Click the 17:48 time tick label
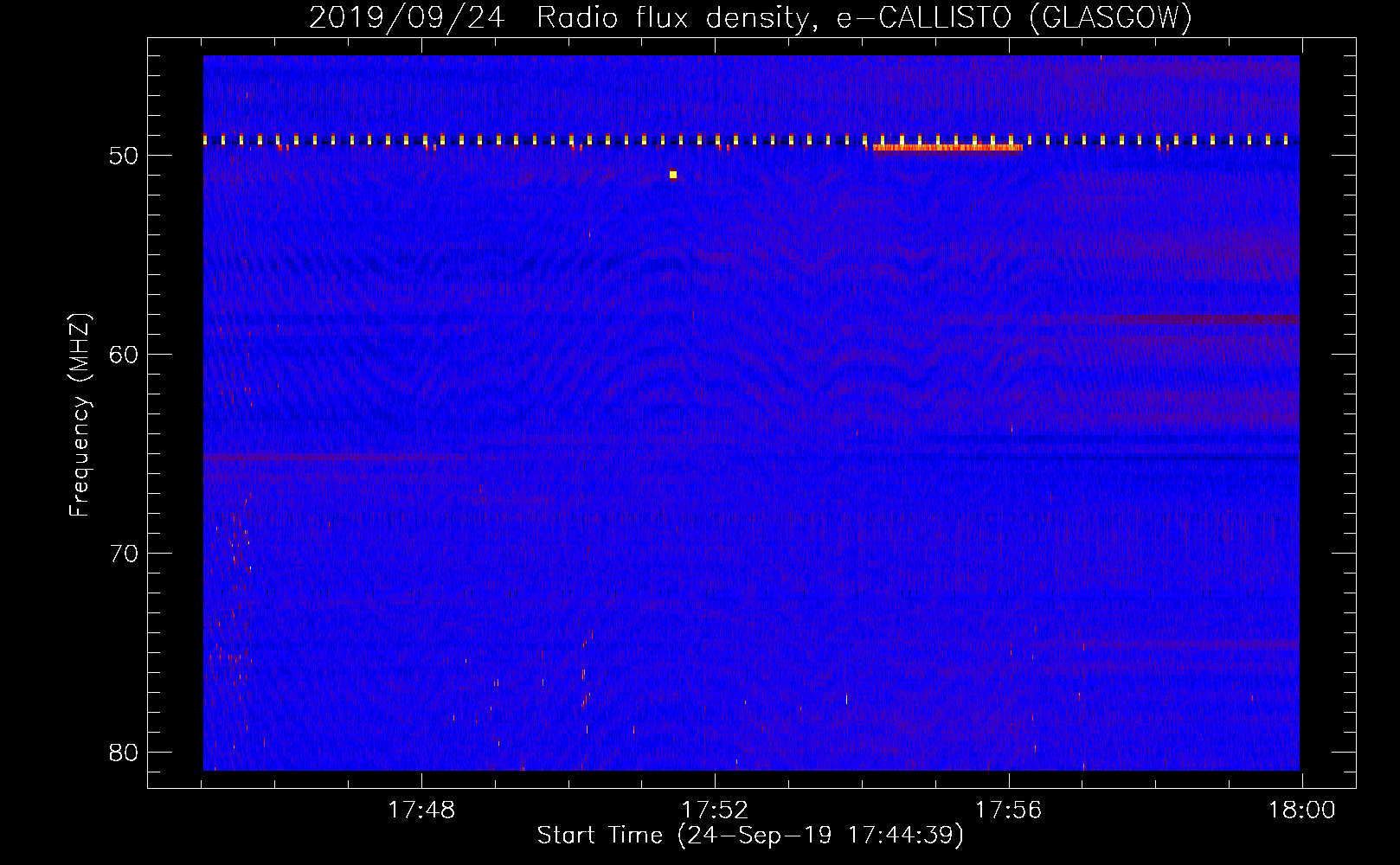 (421, 811)
